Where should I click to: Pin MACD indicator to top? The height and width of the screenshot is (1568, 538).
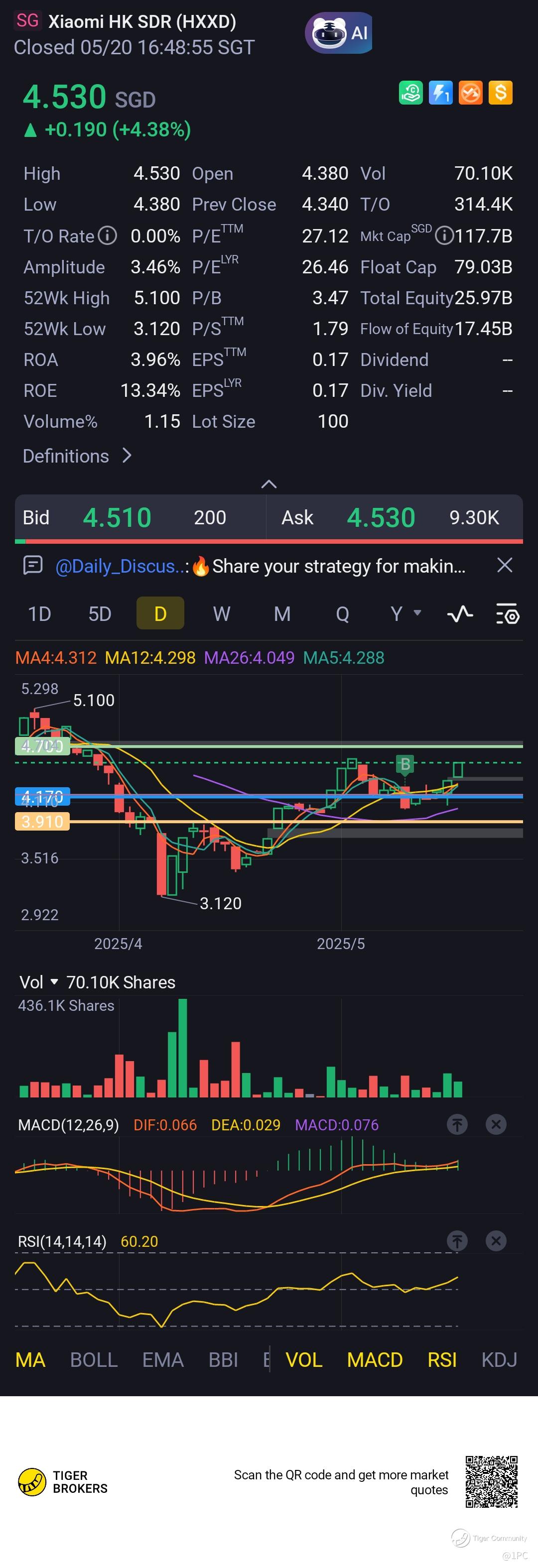457,1124
